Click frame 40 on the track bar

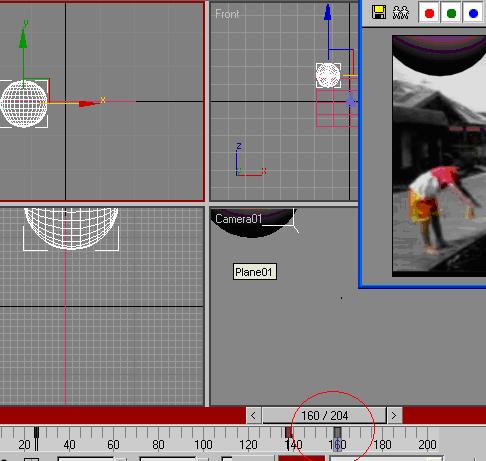69,445
